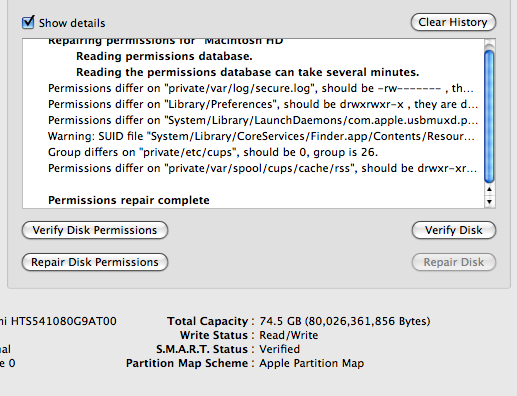Select the private/etc/cups group differs line
The image size is (517, 396).
pyautogui.click(x=213, y=152)
